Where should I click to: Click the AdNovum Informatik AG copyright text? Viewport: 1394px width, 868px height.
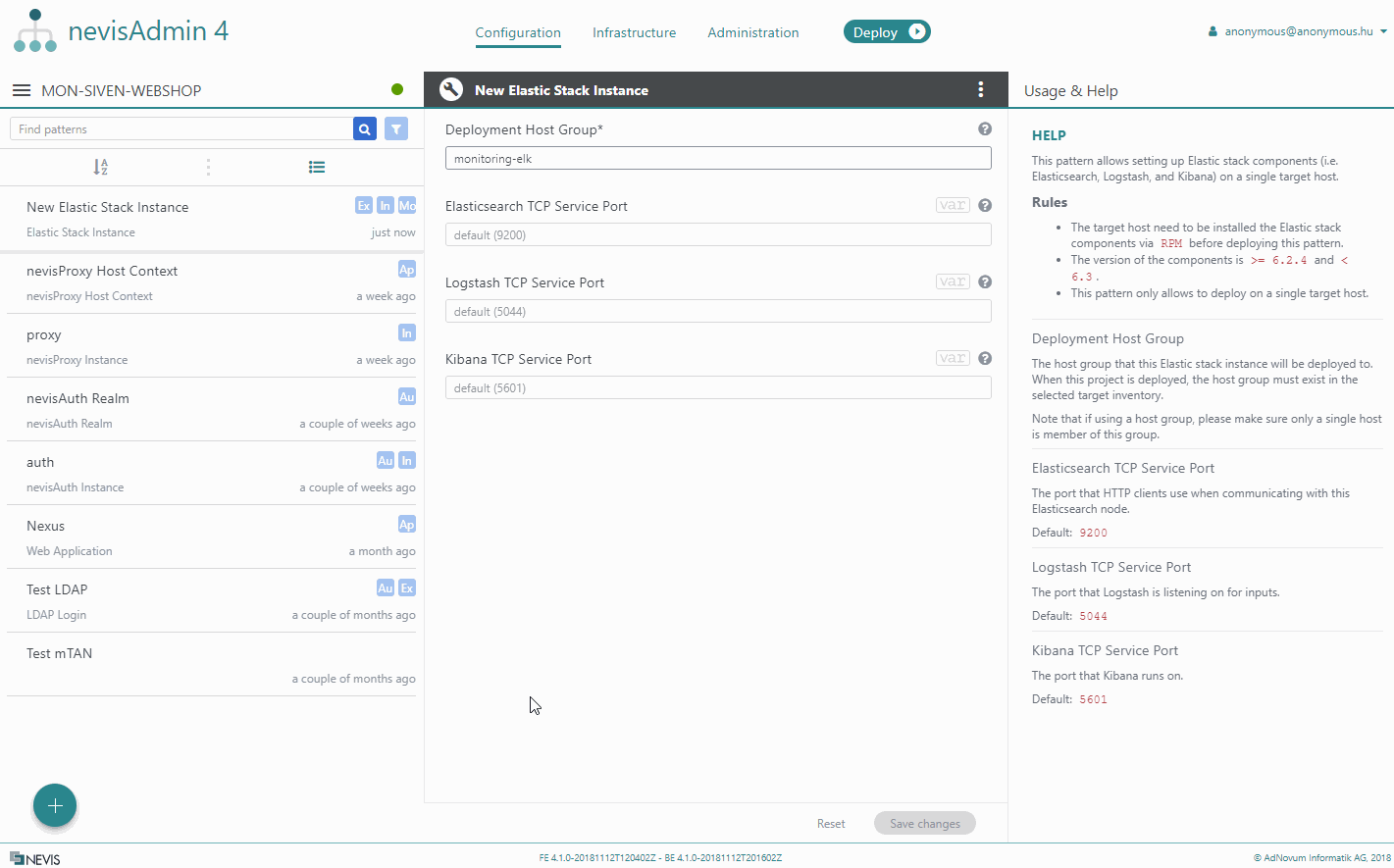pos(1322,858)
